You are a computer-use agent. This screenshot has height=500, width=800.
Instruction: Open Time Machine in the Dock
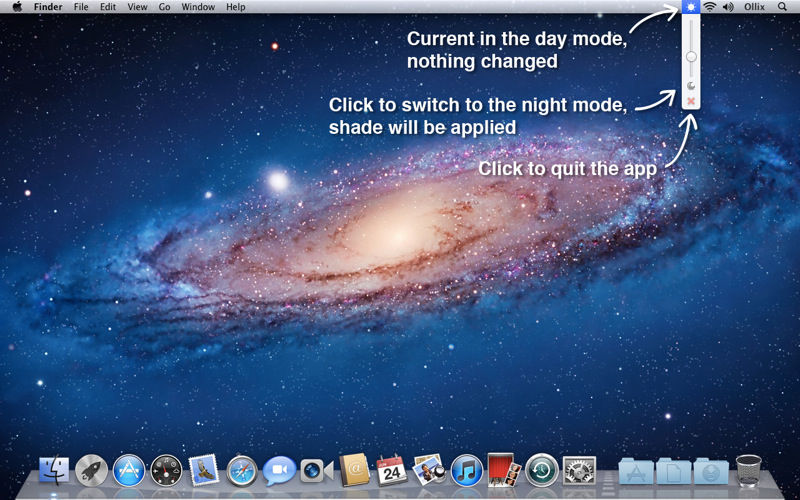(542, 470)
